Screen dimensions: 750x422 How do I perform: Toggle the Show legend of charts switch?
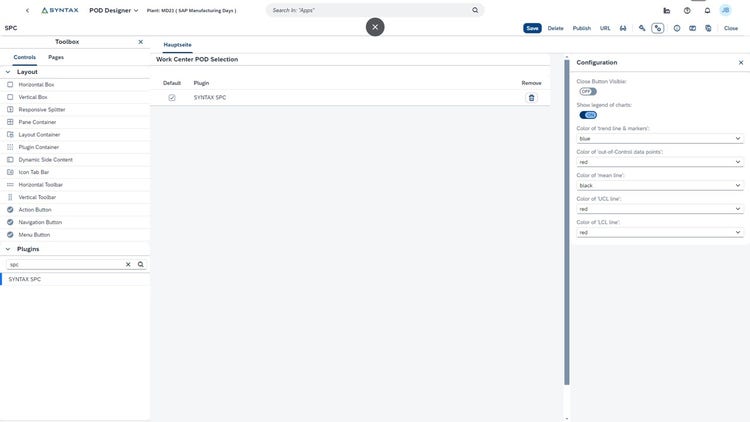pyautogui.click(x=588, y=115)
